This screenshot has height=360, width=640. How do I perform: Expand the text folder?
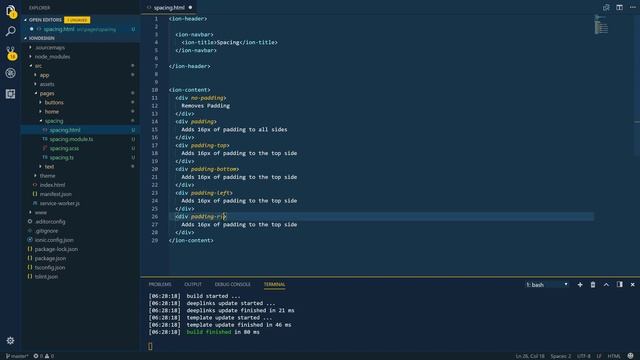[40, 167]
